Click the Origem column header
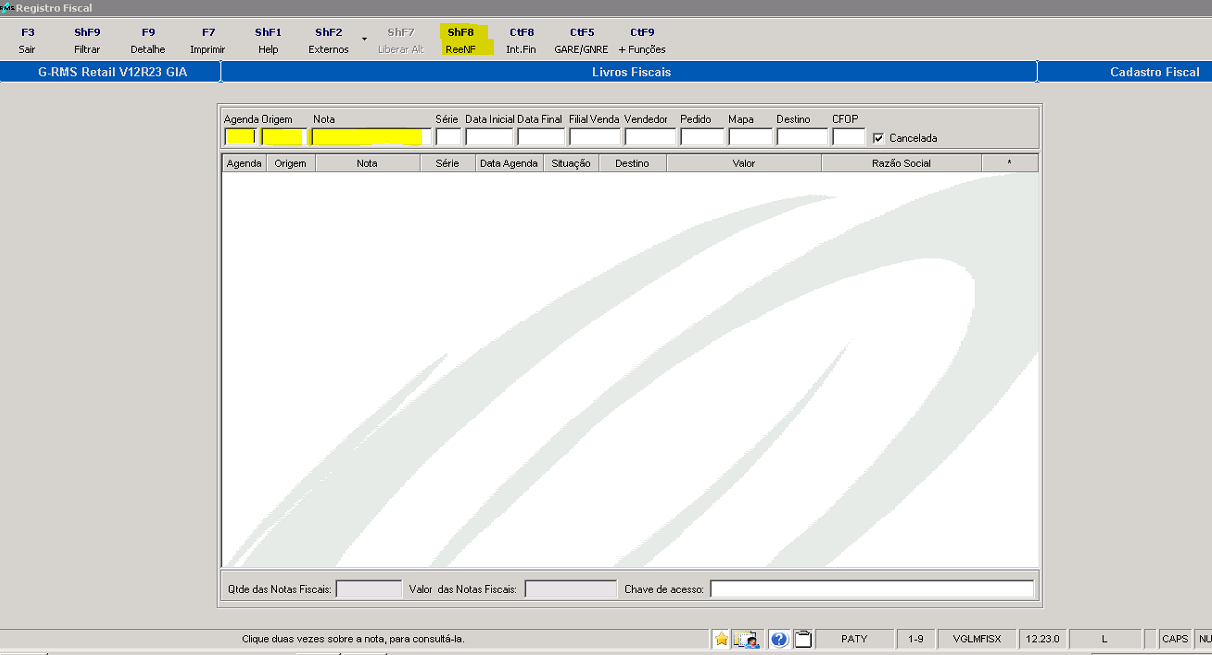1212x655 pixels. (x=291, y=163)
